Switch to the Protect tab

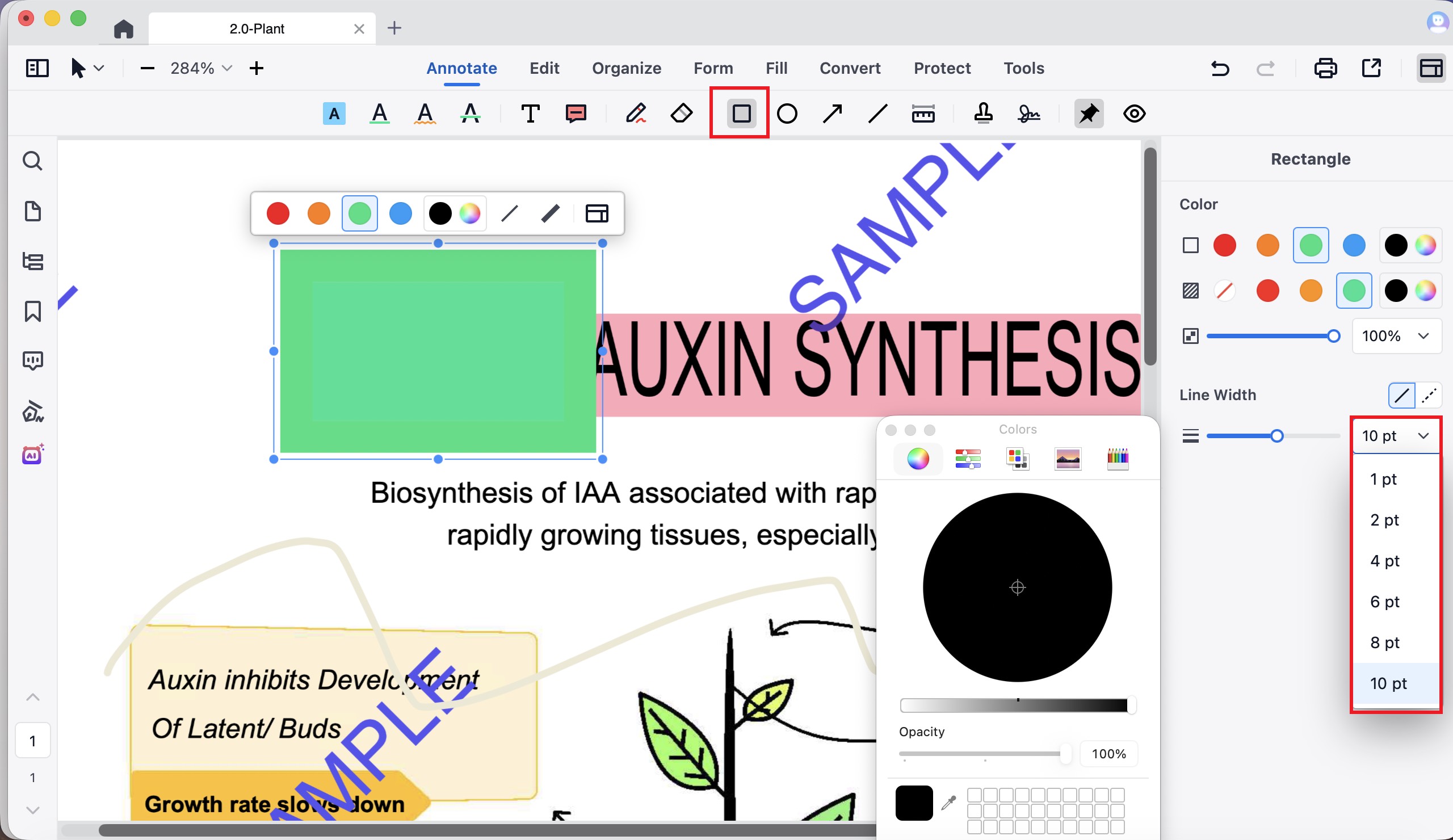point(942,68)
